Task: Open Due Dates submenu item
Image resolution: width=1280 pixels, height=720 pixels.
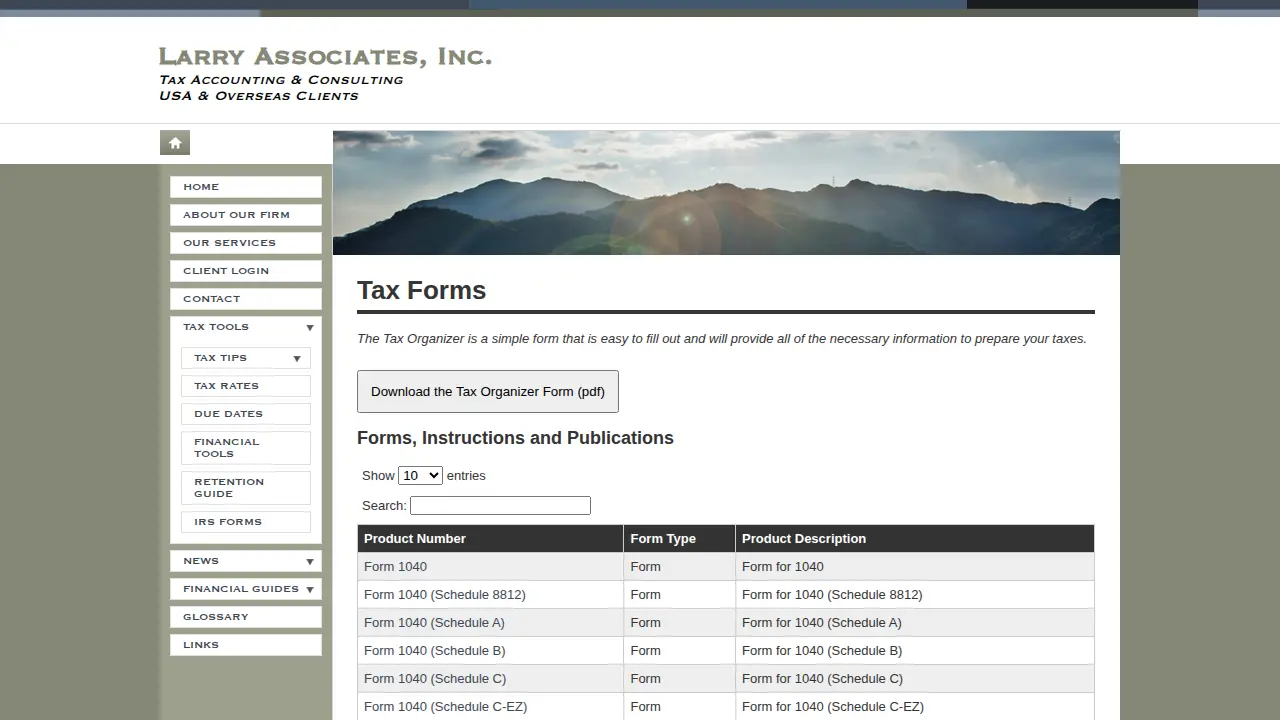Action: 246,414
